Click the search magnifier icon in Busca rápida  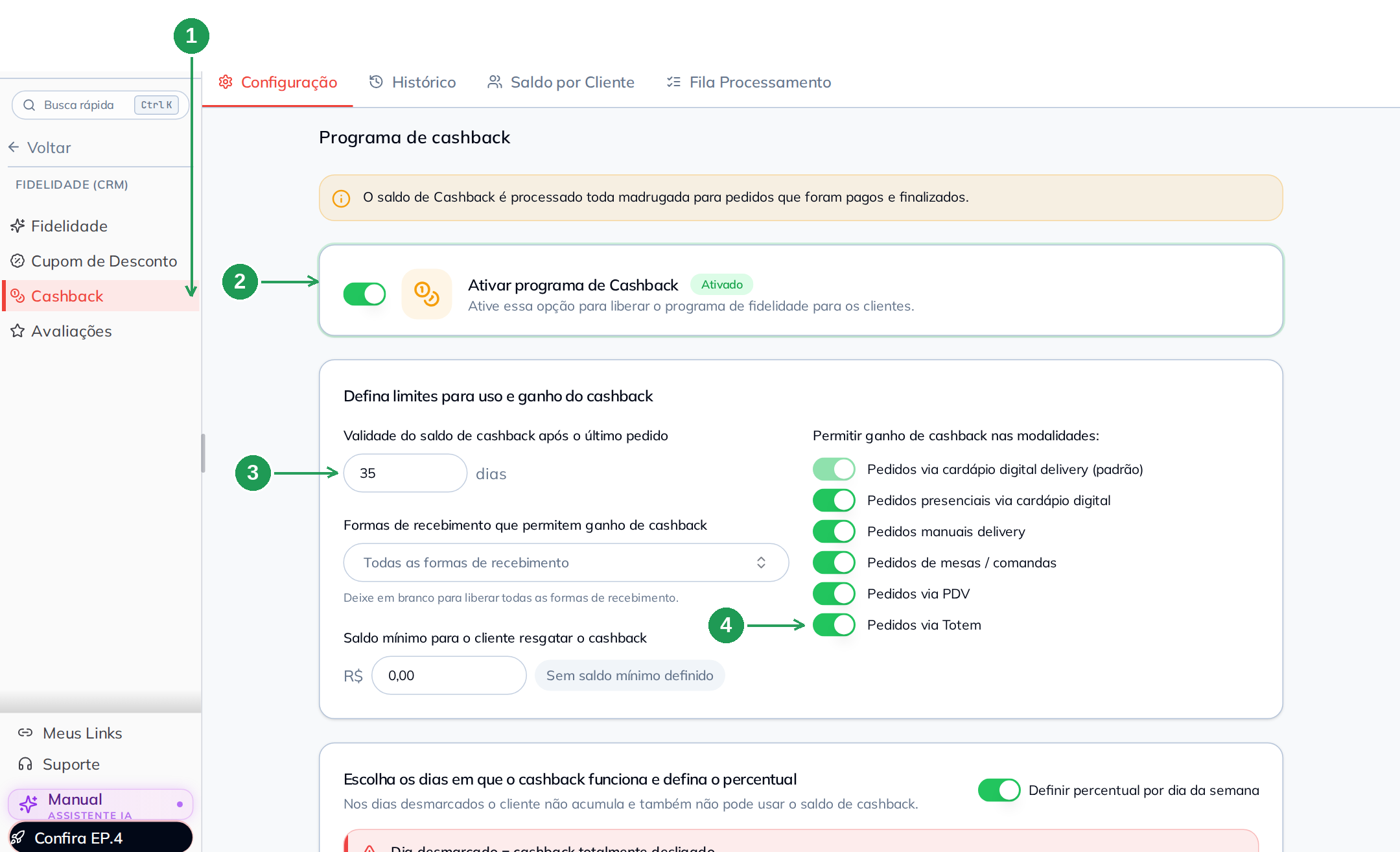tap(29, 105)
